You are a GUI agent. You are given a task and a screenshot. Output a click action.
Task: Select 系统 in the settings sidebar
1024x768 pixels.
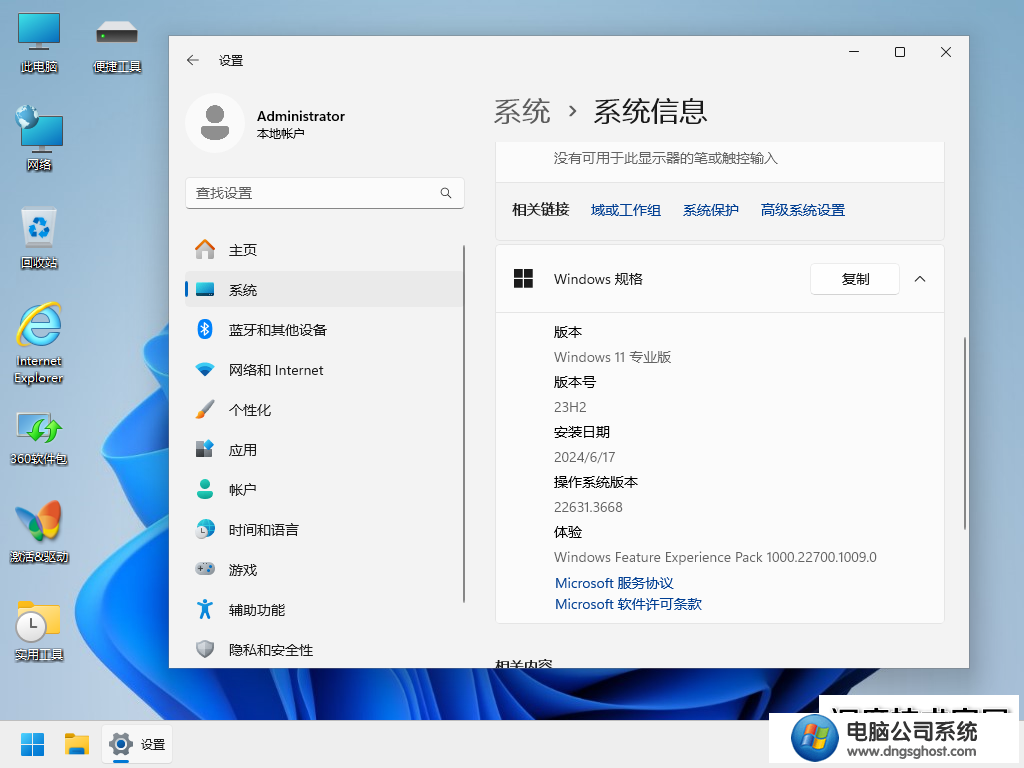(x=325, y=289)
